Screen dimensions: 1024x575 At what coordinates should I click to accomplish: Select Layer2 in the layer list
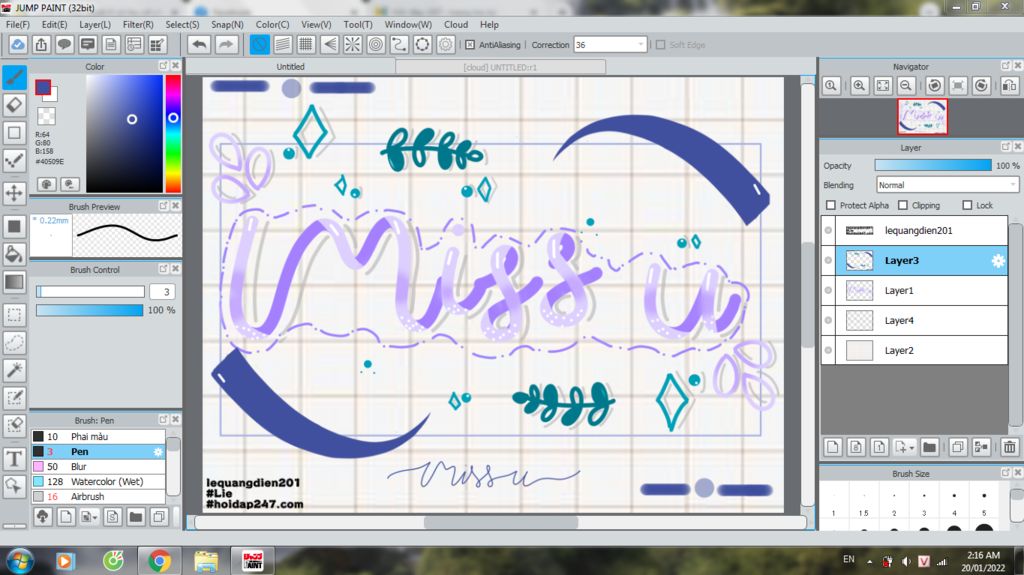tap(914, 350)
